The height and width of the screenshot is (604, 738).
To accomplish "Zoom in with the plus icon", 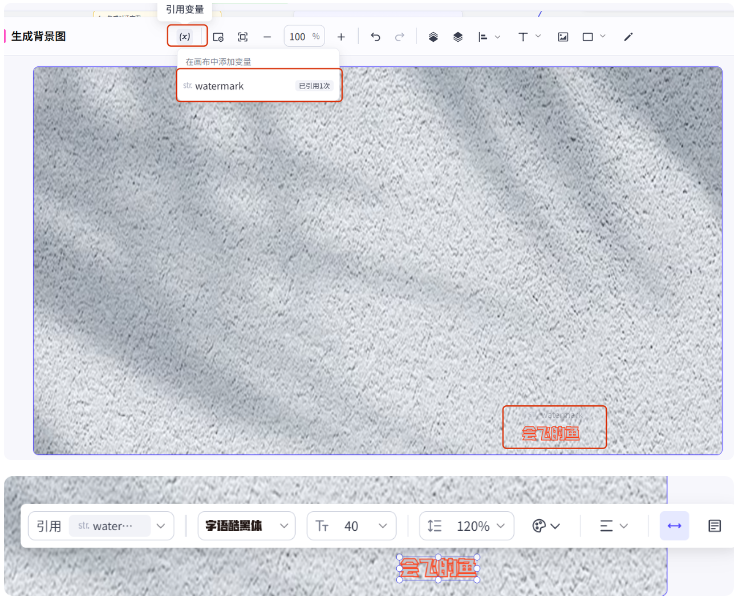I will [341, 37].
